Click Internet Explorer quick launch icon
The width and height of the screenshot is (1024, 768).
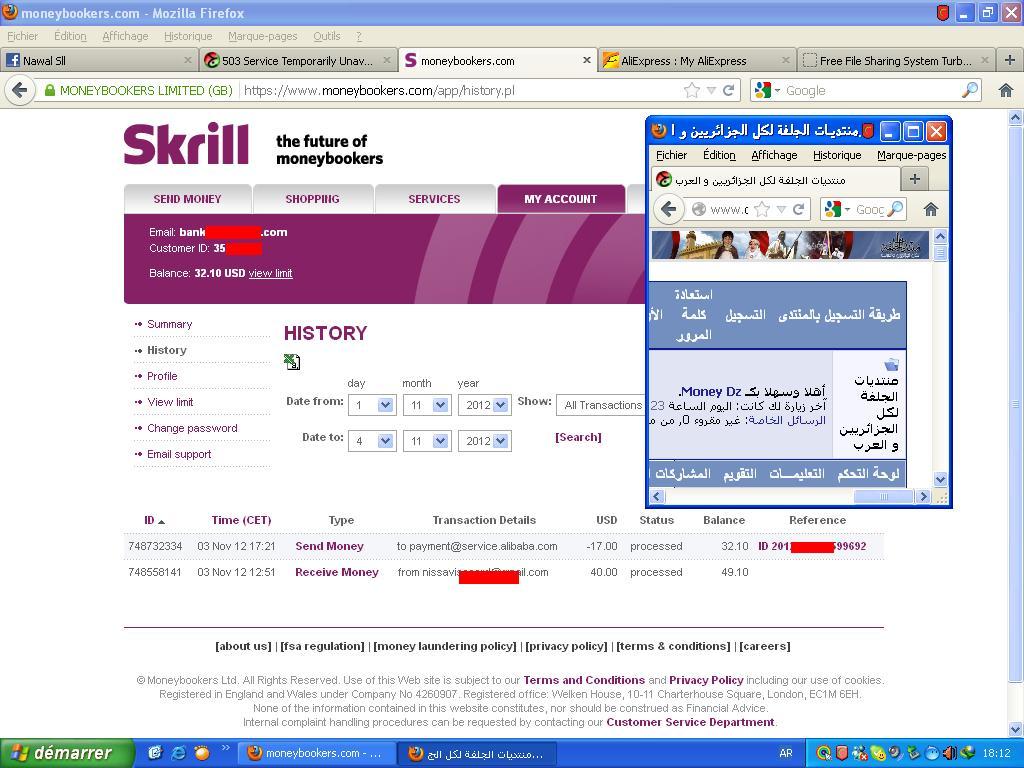click(x=178, y=753)
